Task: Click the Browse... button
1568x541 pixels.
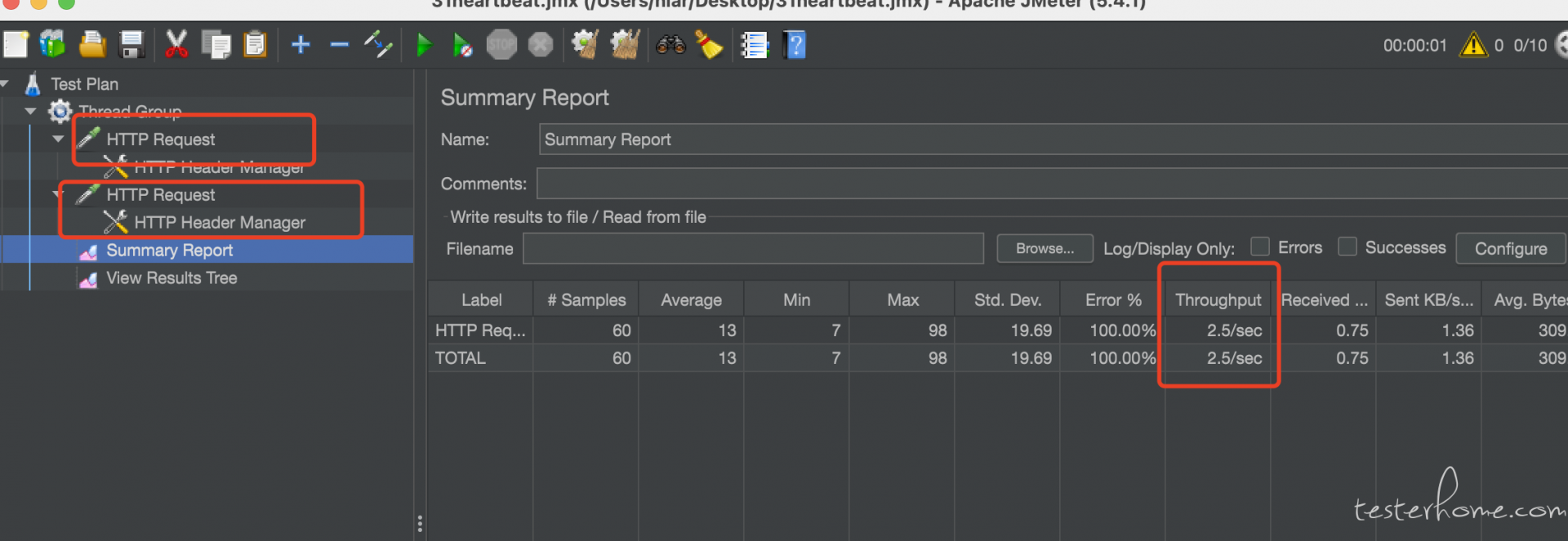Action: click(x=1045, y=249)
